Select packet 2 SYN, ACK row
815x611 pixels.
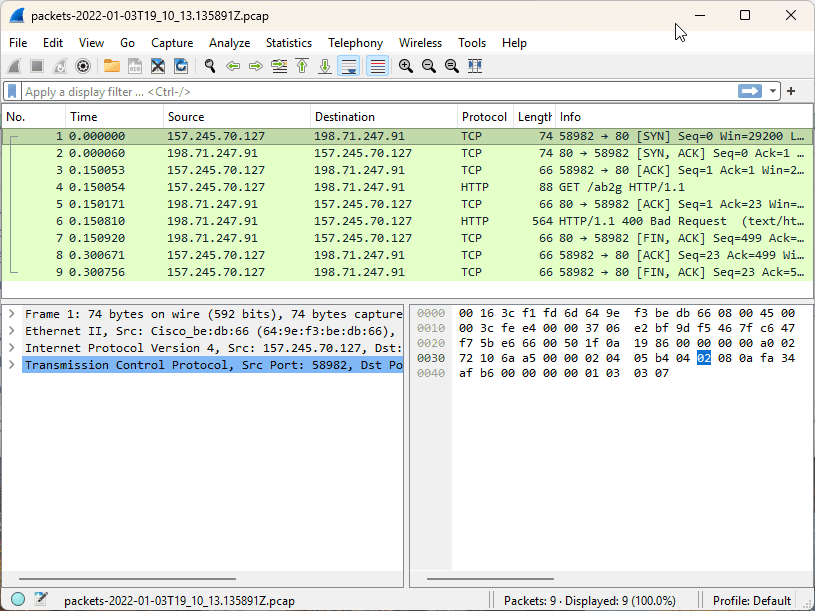coord(407,153)
